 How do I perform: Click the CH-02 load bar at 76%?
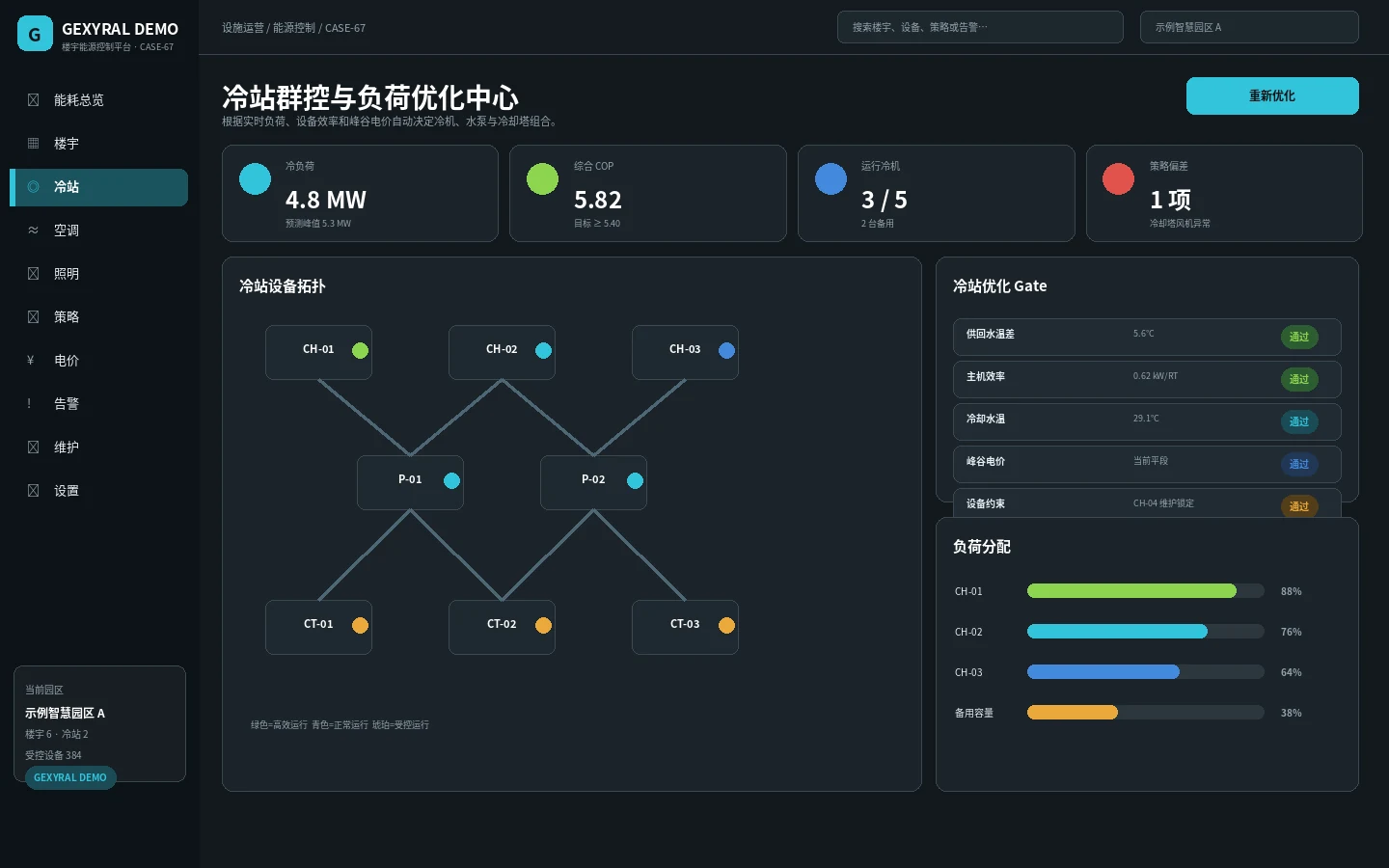click(1145, 632)
